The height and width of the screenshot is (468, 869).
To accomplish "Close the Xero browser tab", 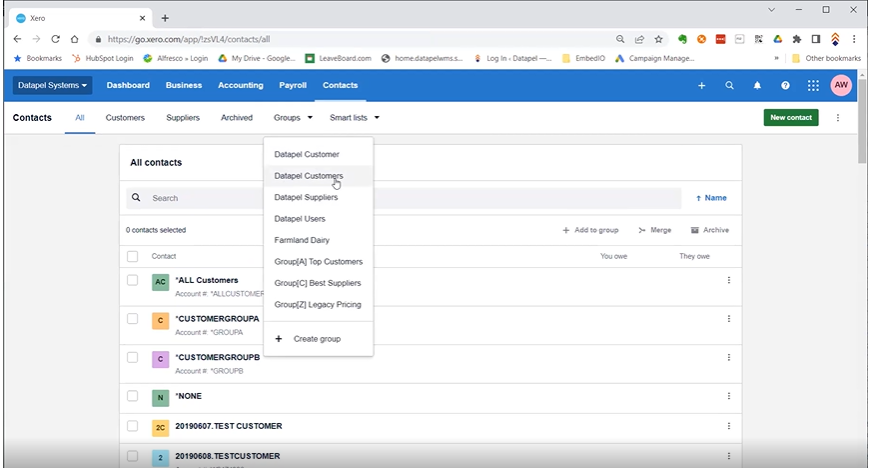I will click(142, 18).
